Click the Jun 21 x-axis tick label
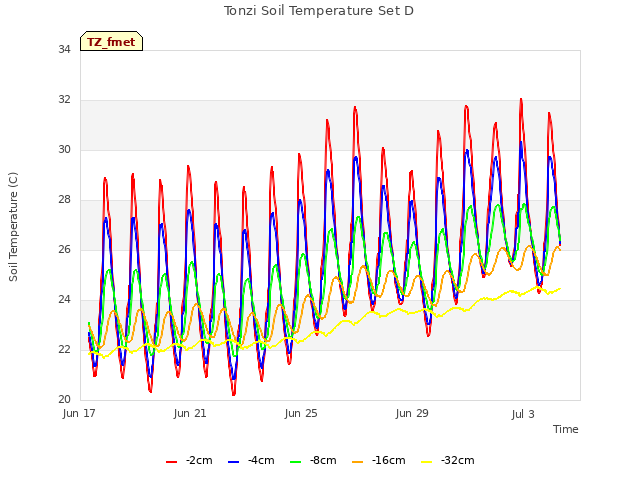 [x=190, y=413]
